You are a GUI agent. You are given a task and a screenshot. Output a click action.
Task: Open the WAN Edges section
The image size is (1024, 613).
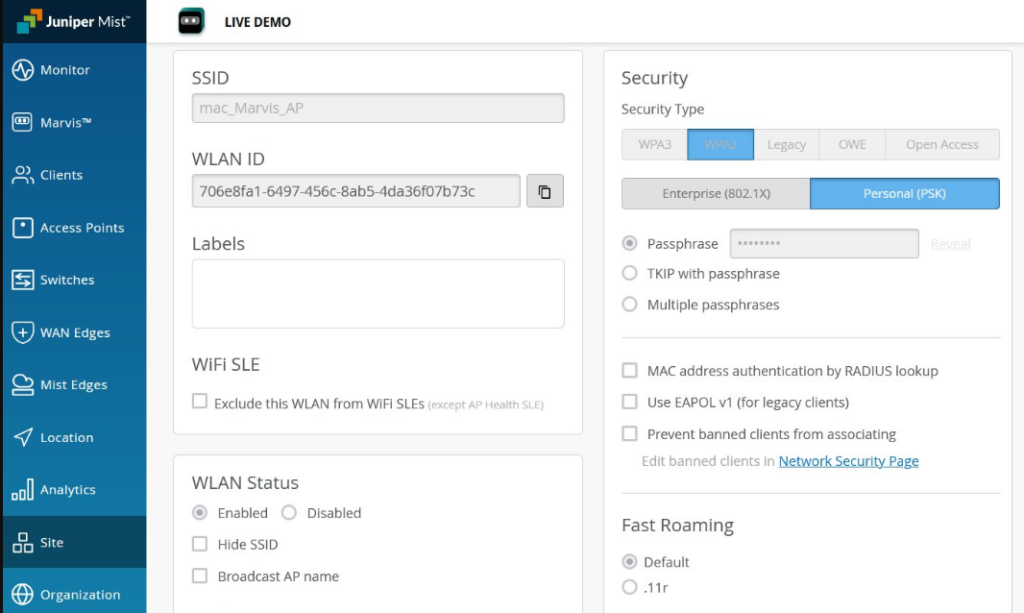point(74,332)
